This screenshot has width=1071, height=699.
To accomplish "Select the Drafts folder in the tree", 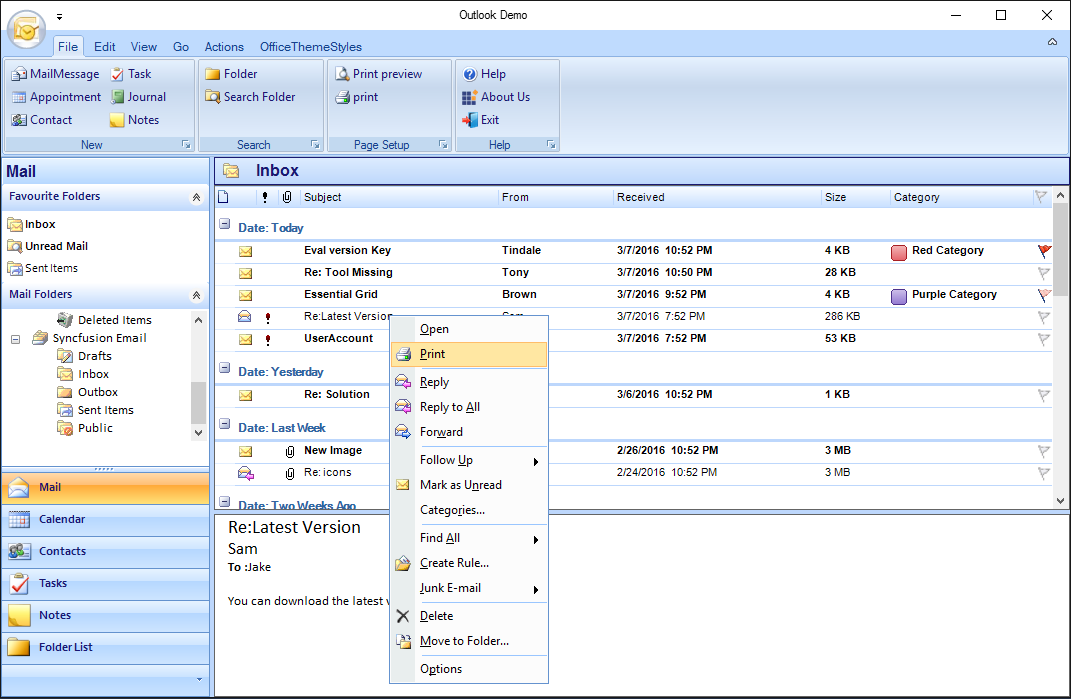I will pyautogui.click(x=85, y=357).
